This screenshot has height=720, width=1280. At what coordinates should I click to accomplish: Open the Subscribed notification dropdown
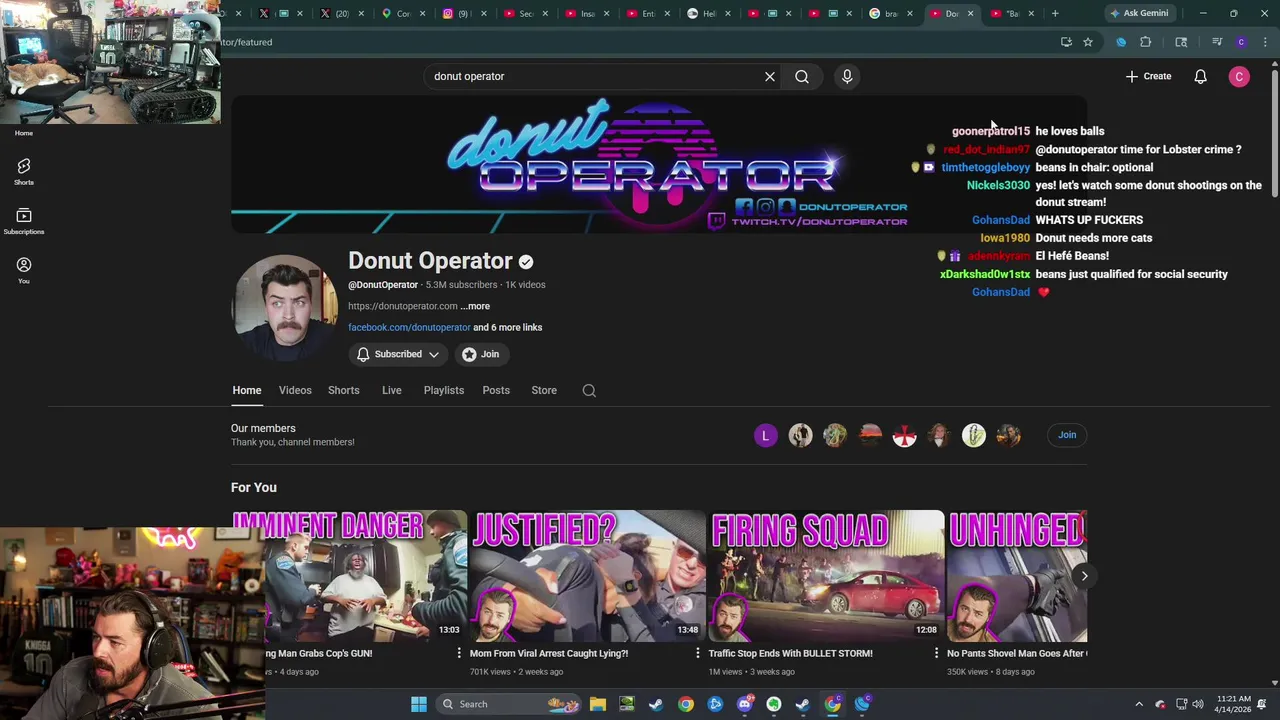pos(398,354)
